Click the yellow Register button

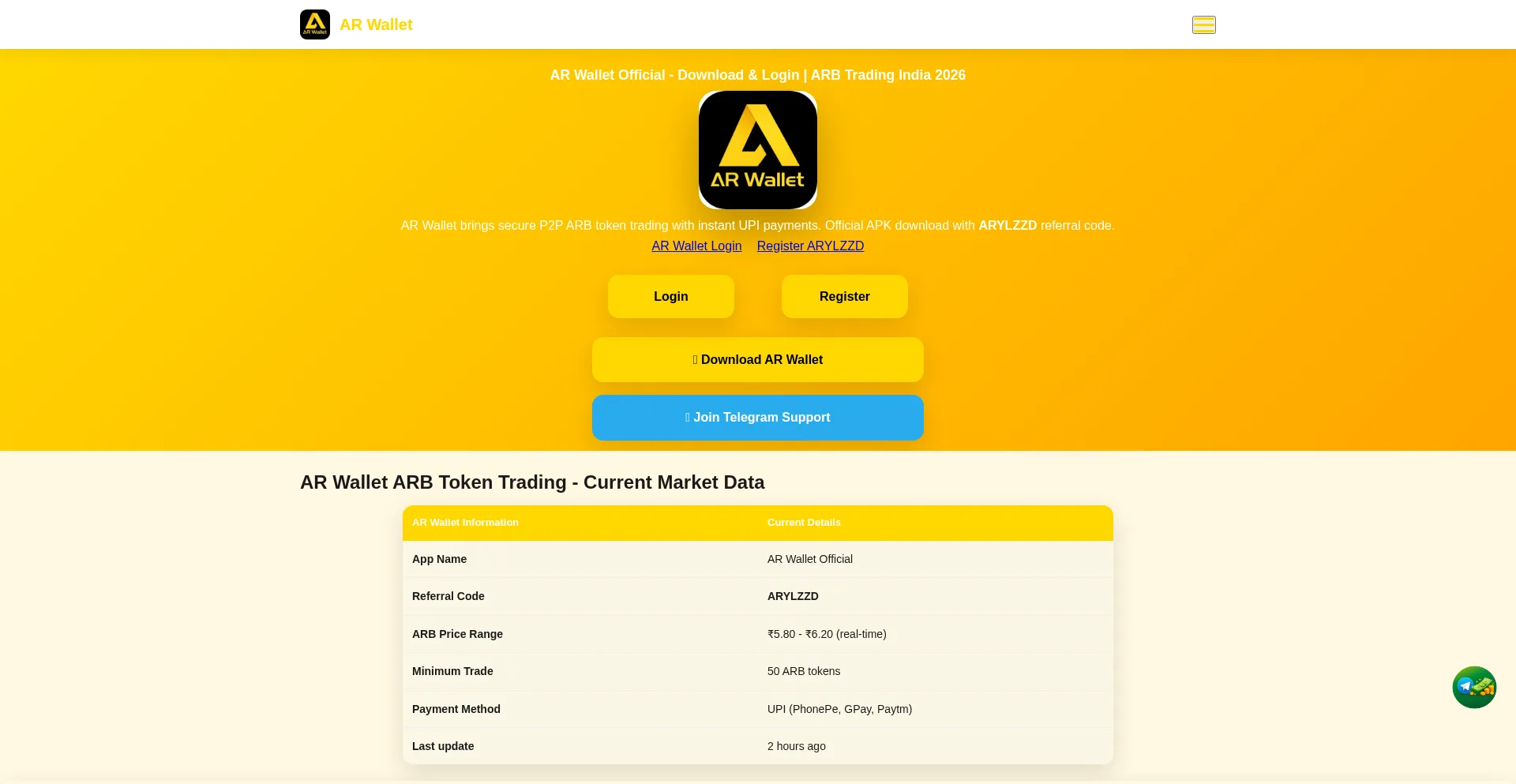point(845,296)
